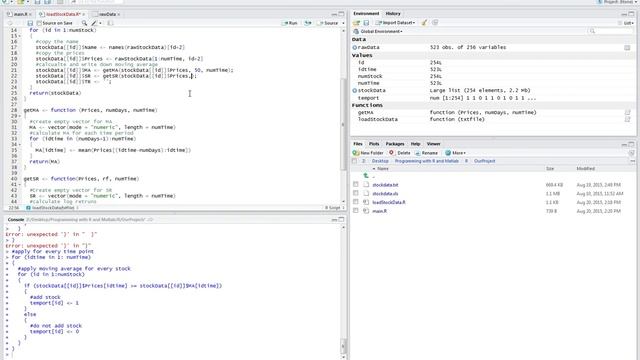This screenshot has height=360, width=640.
Task: Collapse code fold arrow at line 29
Action: click(x=20, y=116)
